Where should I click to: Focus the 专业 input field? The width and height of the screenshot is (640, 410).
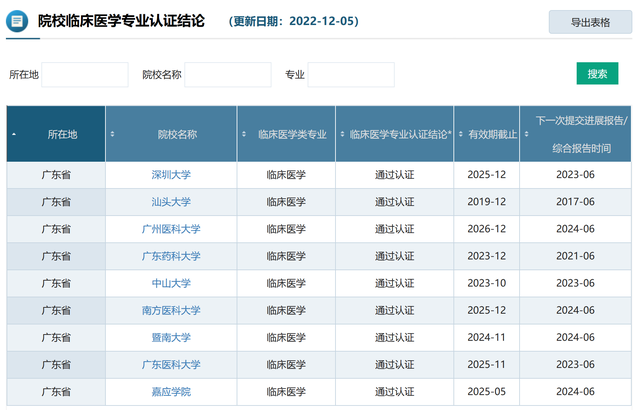click(351, 75)
